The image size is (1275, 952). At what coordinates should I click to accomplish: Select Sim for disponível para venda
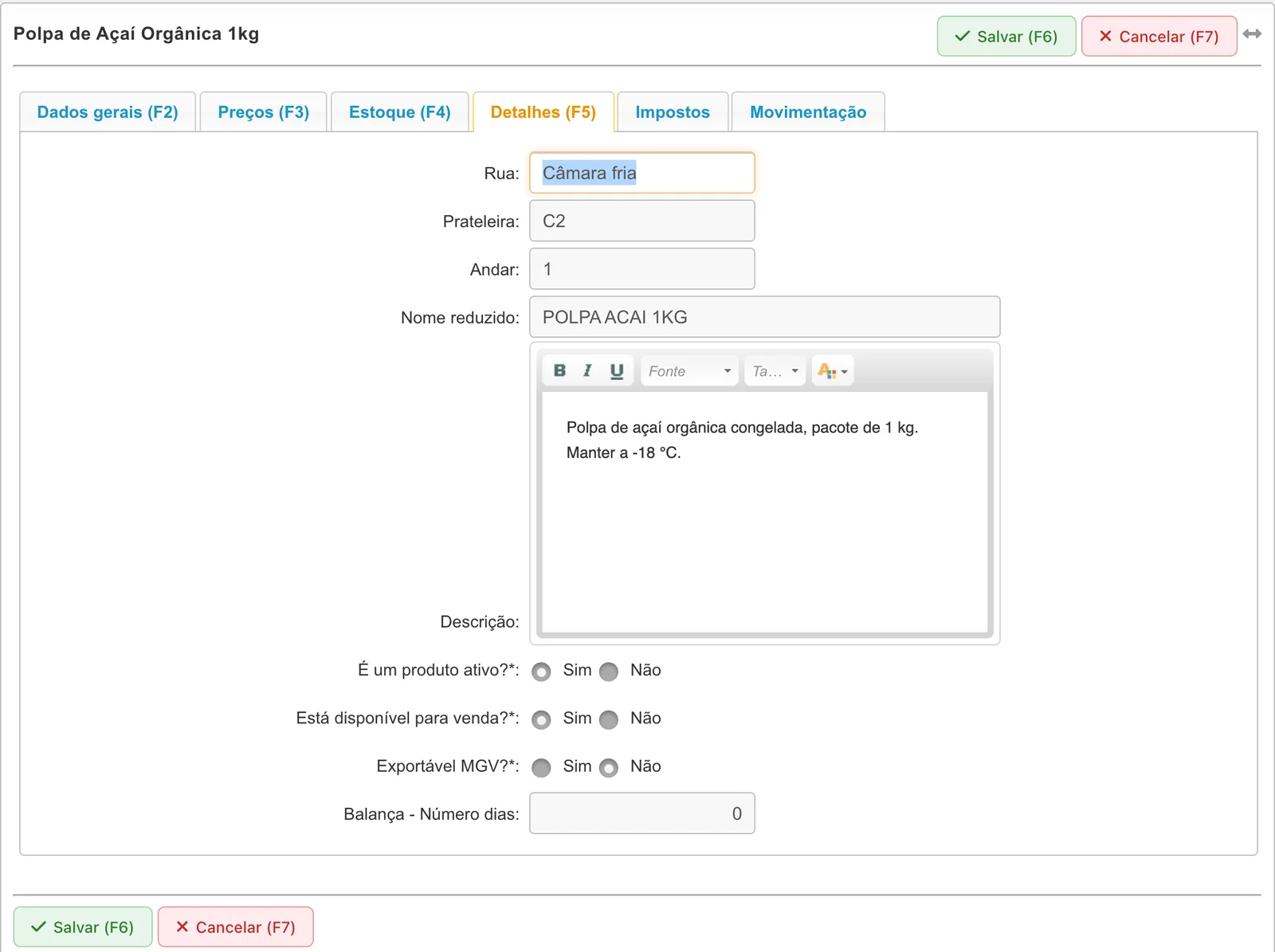(542, 719)
